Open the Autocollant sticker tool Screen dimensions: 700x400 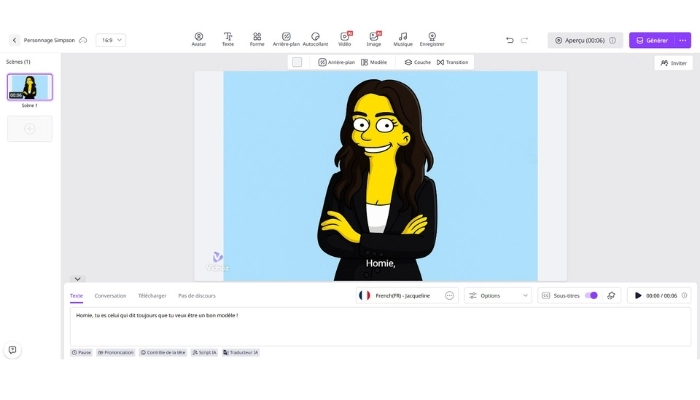[x=315, y=39]
